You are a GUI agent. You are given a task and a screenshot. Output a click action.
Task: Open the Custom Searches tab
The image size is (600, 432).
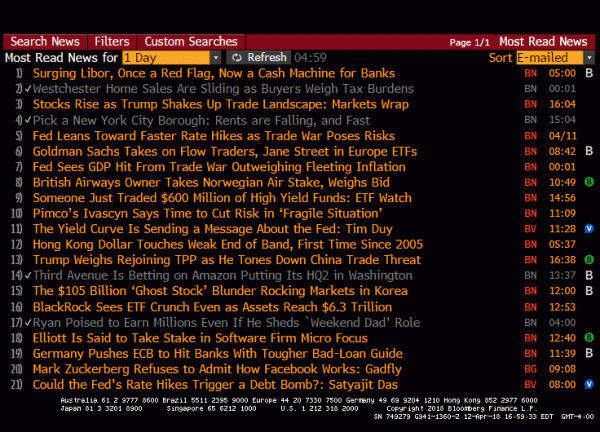(x=191, y=41)
